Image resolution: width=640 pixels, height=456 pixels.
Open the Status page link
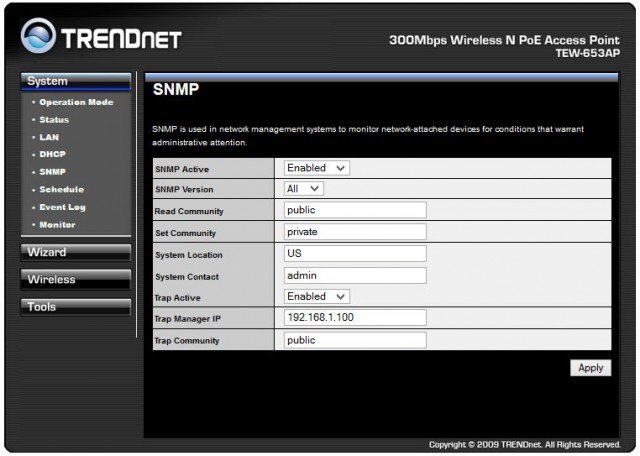[54, 120]
